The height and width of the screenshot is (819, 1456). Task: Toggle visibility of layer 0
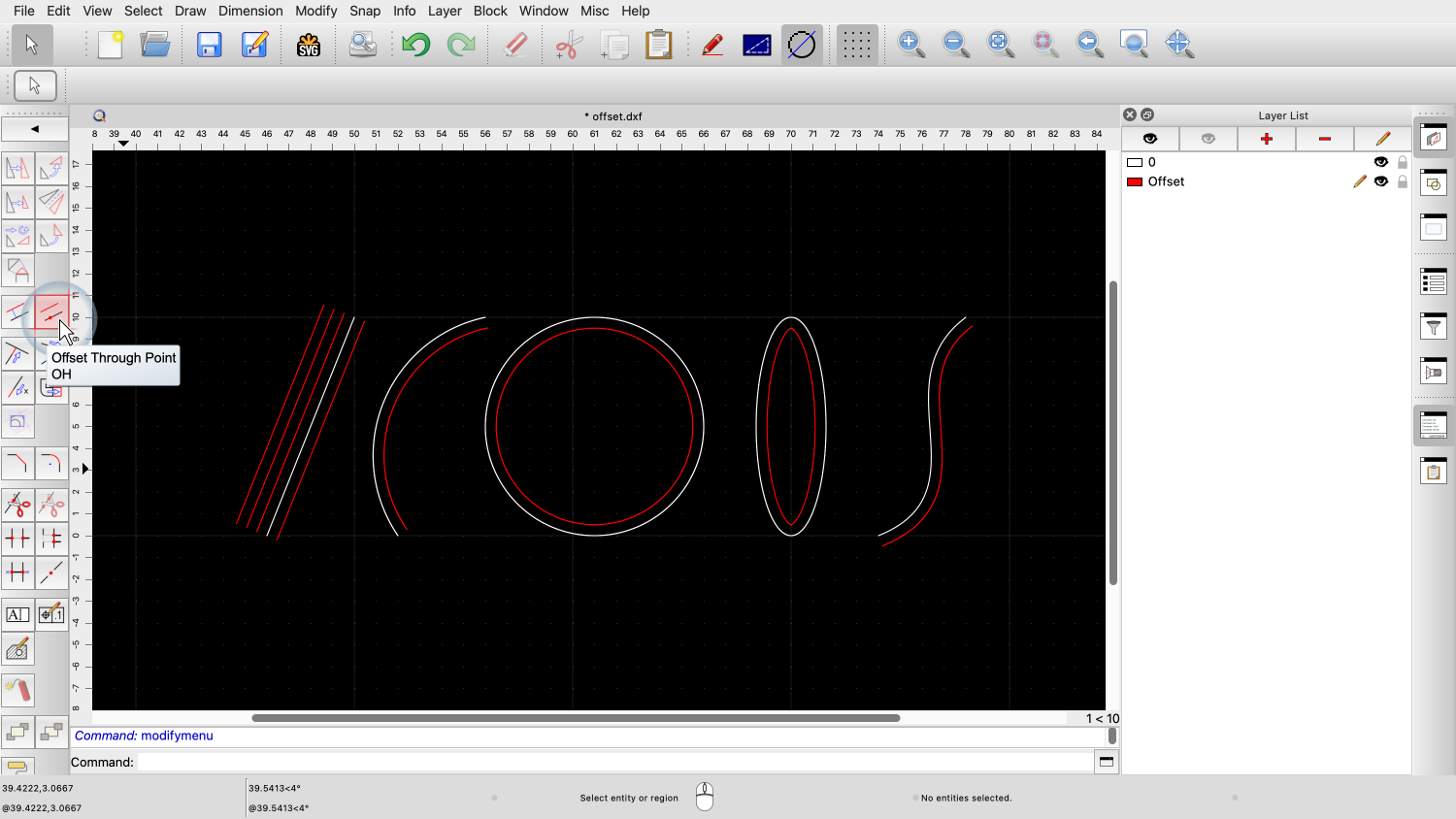click(x=1380, y=162)
